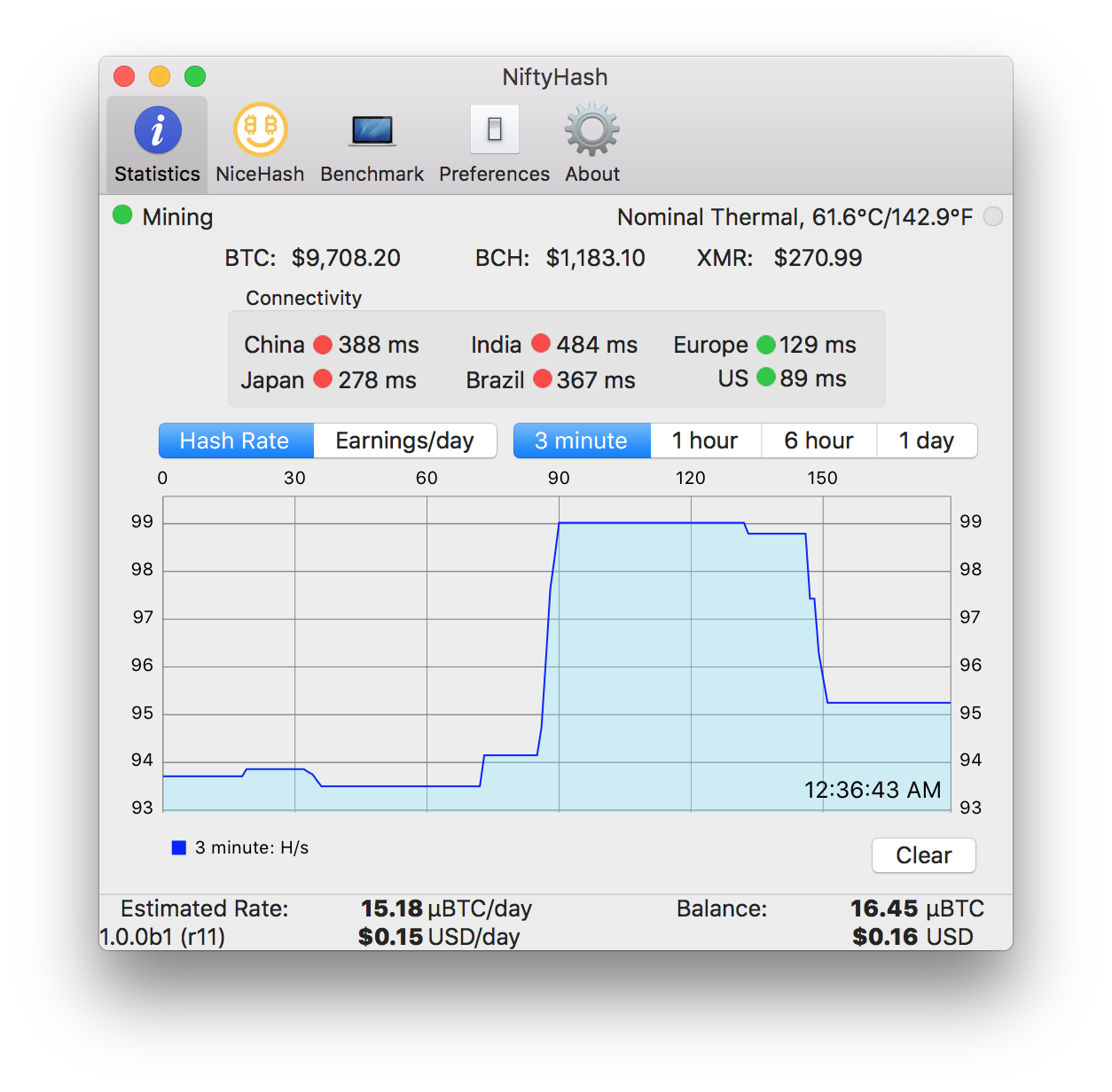Click the $0.16 USD balance
The height and width of the screenshot is (1092, 1112).
pyautogui.click(x=912, y=937)
